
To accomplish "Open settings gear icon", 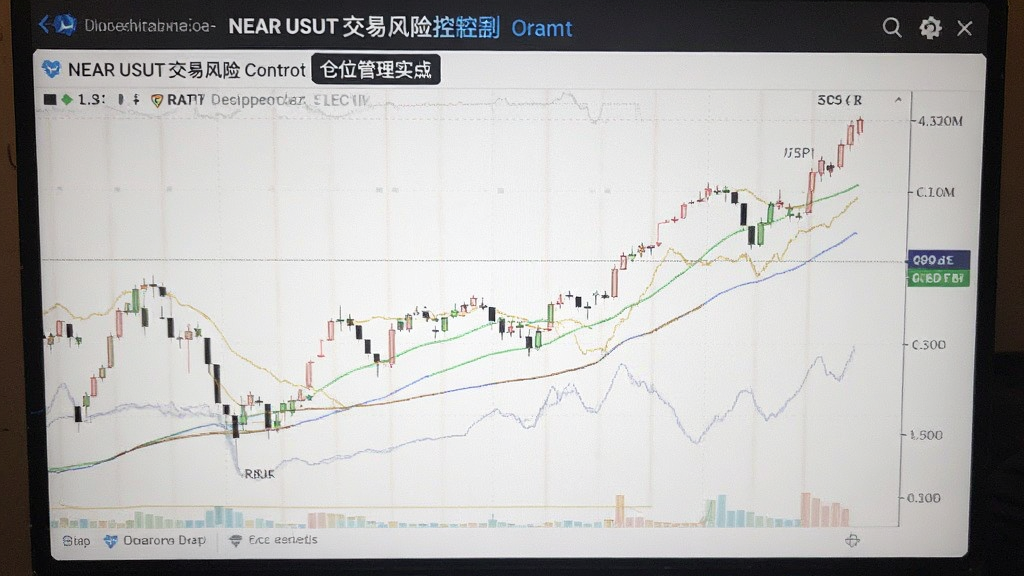I will 930,28.
